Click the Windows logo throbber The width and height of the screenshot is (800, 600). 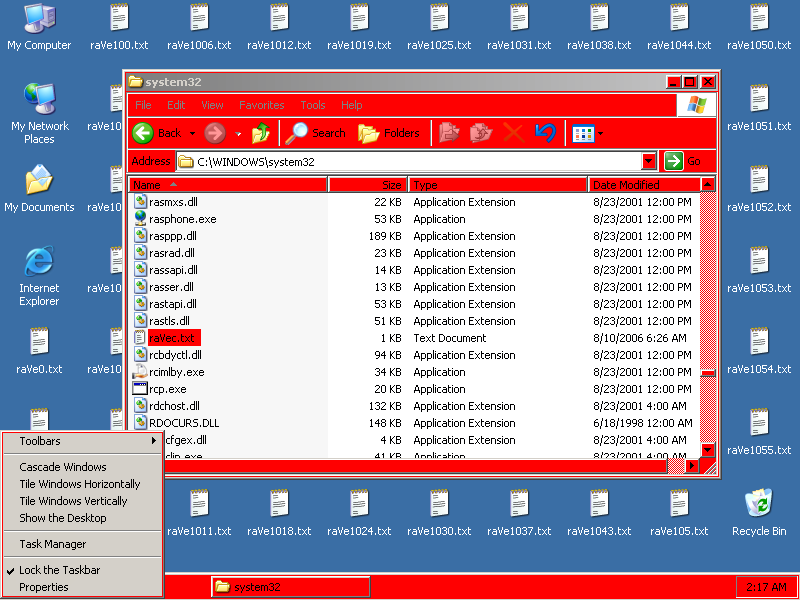pos(696,105)
